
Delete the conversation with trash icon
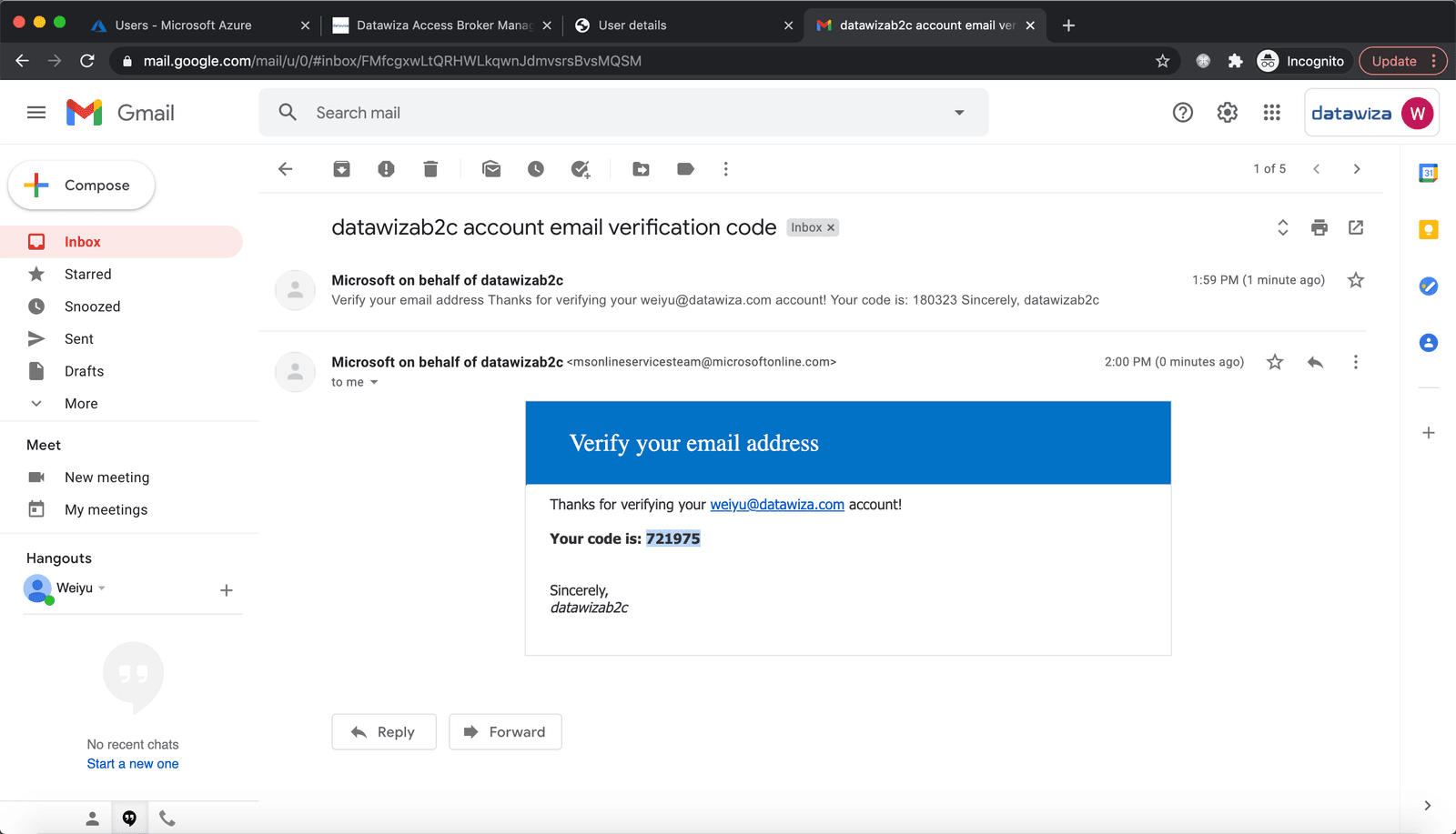point(430,169)
